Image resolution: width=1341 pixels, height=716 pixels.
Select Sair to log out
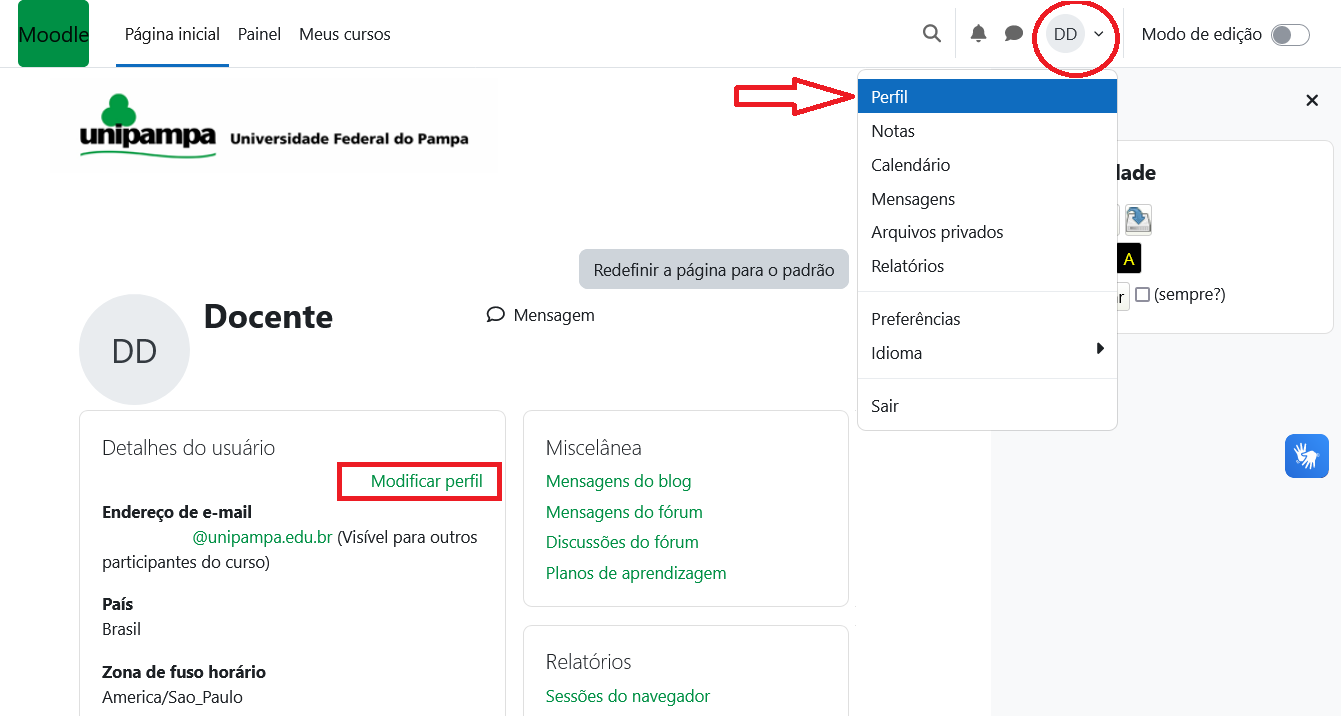point(884,406)
